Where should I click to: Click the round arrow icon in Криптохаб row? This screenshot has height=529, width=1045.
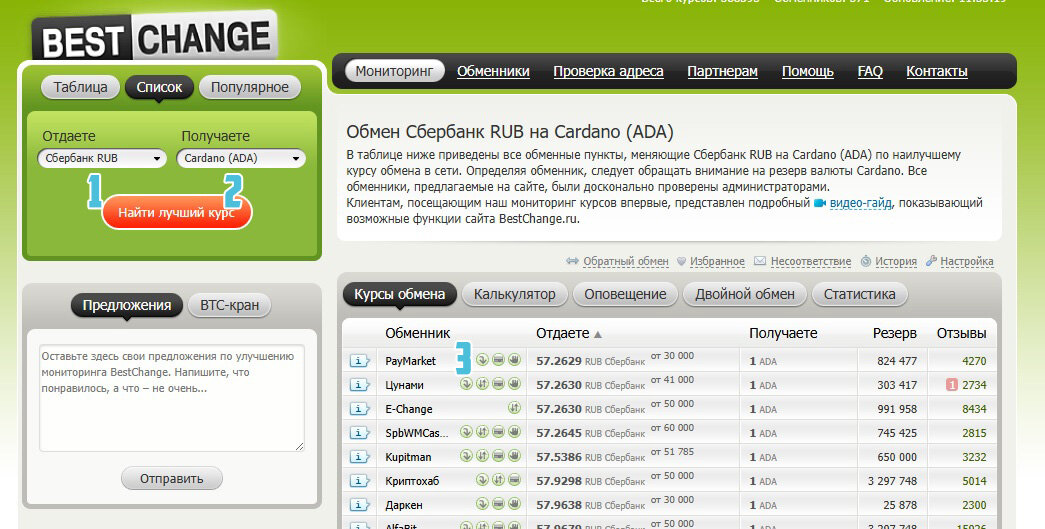(x=483, y=480)
